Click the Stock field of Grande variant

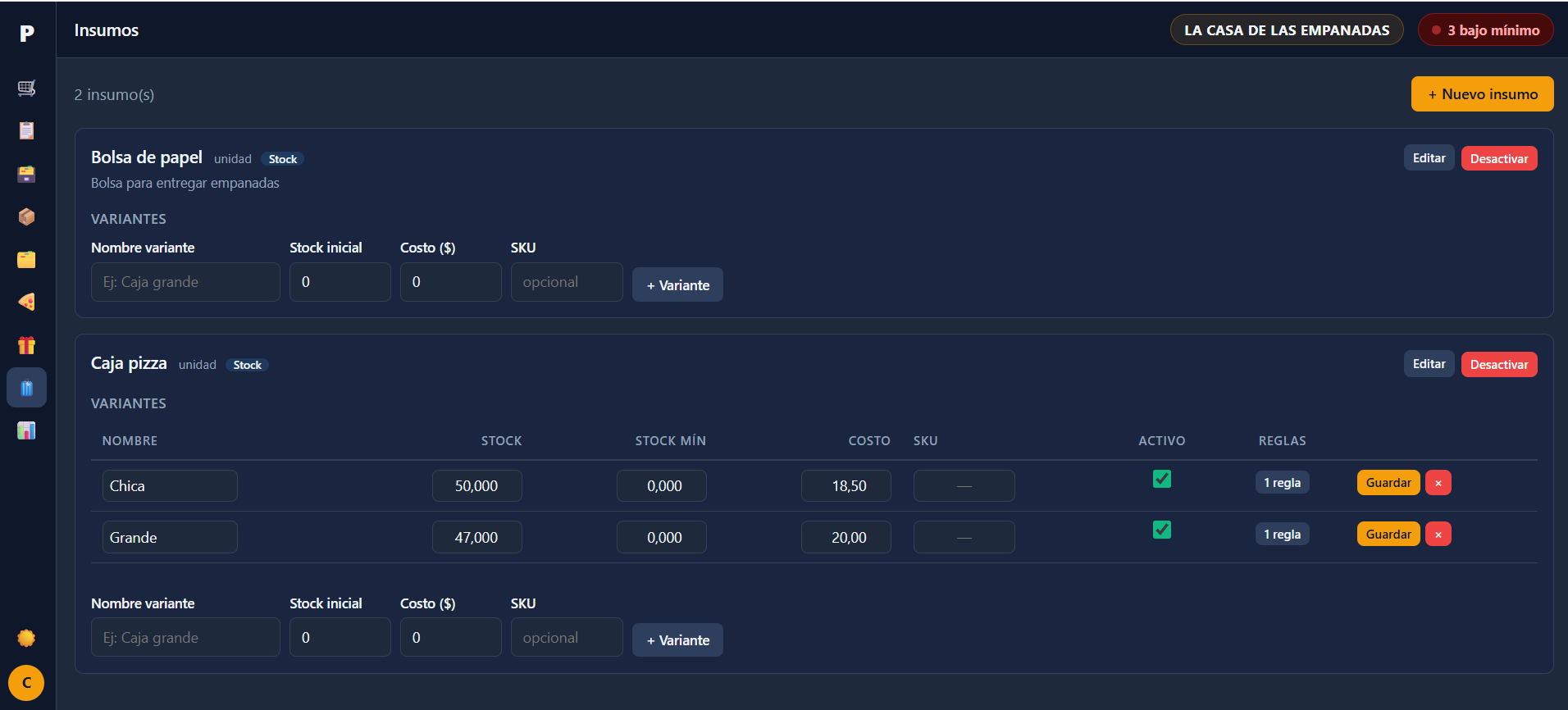click(x=476, y=538)
